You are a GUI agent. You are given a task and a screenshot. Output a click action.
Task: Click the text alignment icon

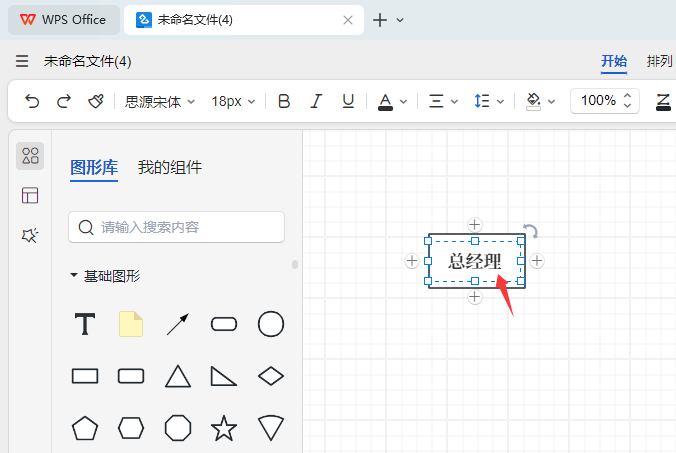click(x=436, y=101)
